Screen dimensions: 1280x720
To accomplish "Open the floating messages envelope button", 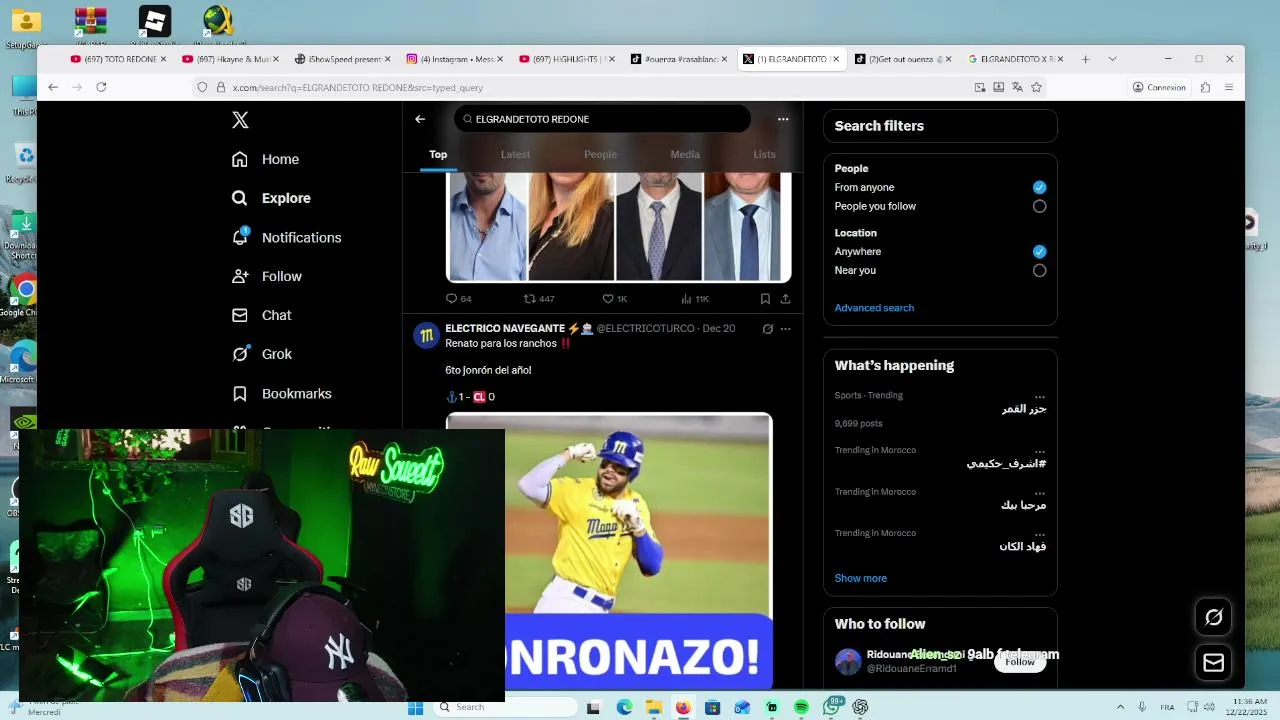I will tap(1214, 662).
